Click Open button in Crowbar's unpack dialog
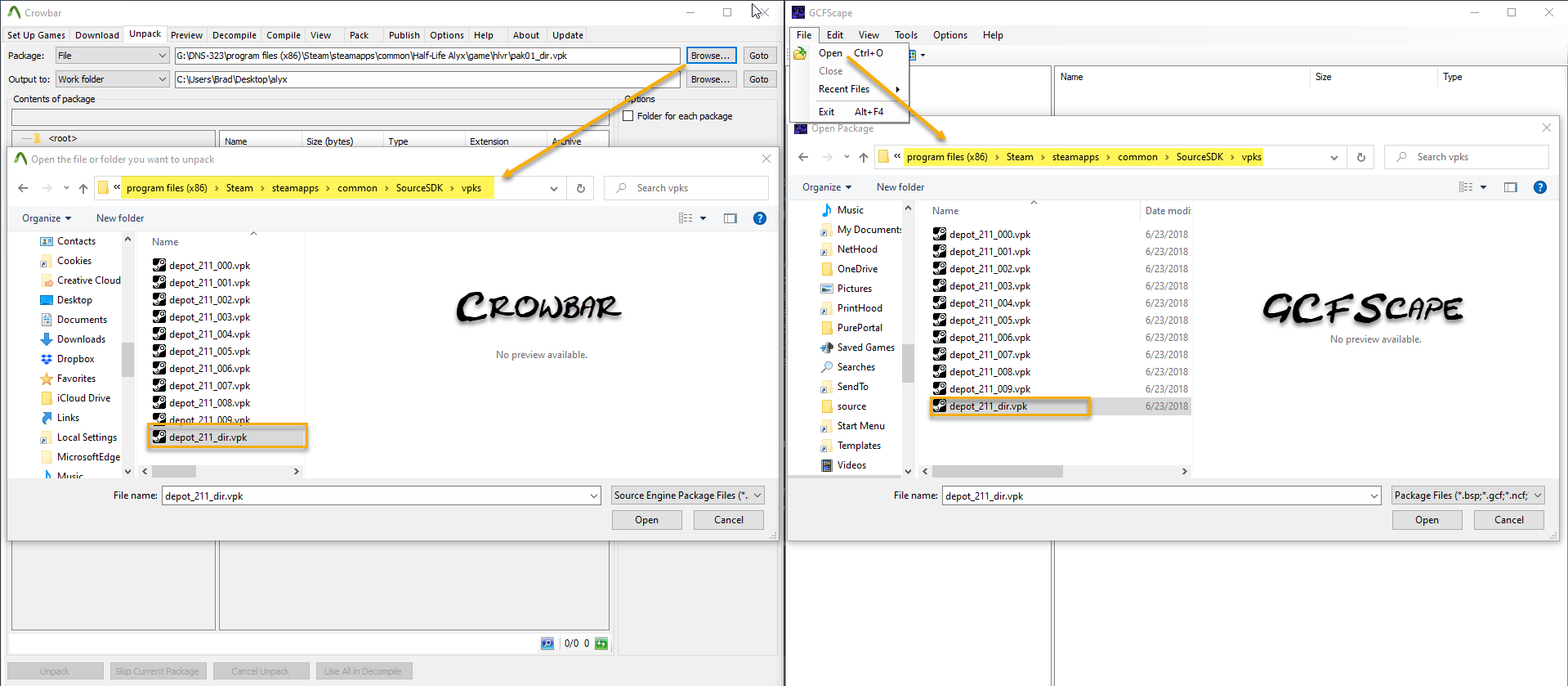1568x686 pixels. [x=647, y=520]
